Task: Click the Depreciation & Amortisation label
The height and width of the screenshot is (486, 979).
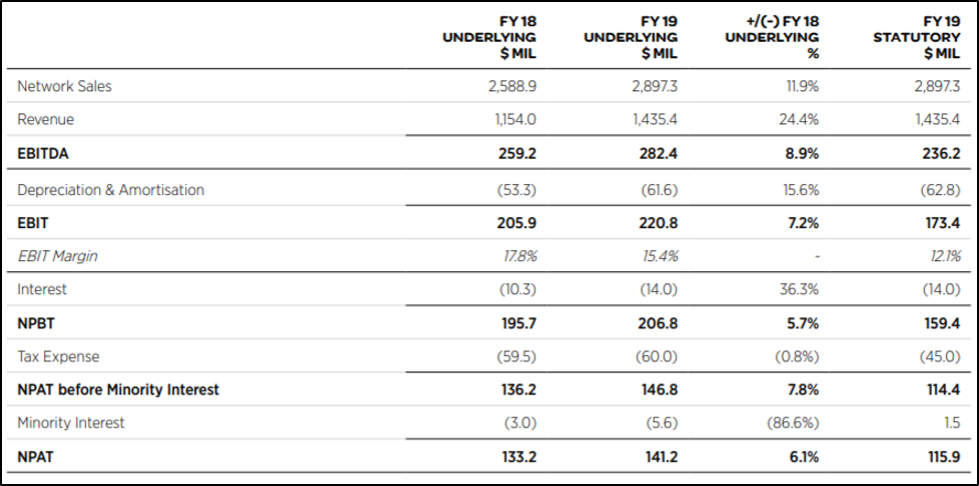Action: [111, 190]
